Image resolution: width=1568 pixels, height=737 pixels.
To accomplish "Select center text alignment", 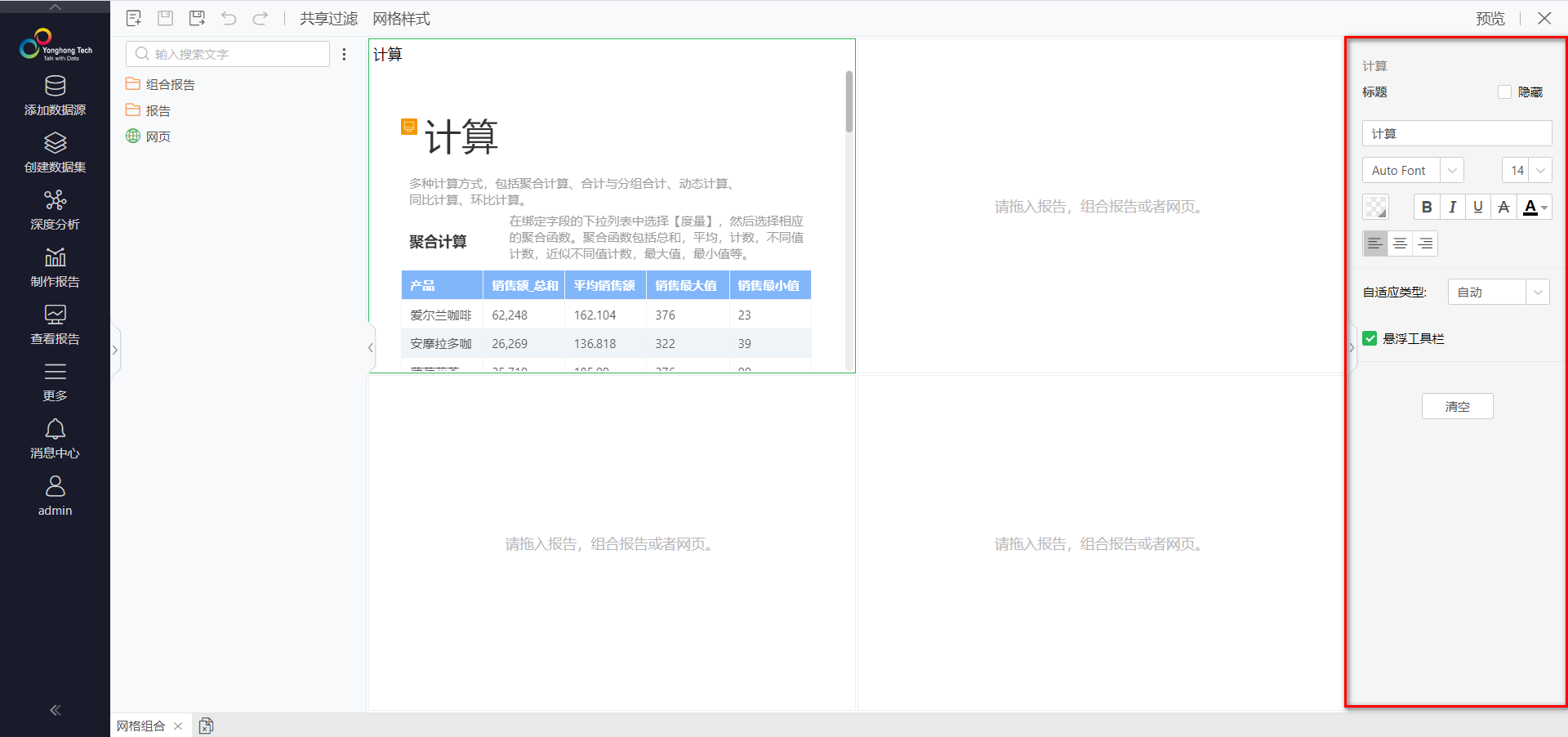I will 1400,243.
